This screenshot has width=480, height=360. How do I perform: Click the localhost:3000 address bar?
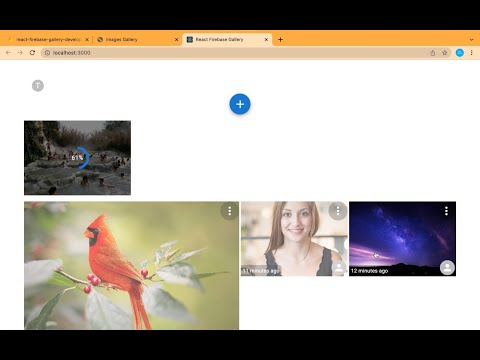(x=246, y=53)
